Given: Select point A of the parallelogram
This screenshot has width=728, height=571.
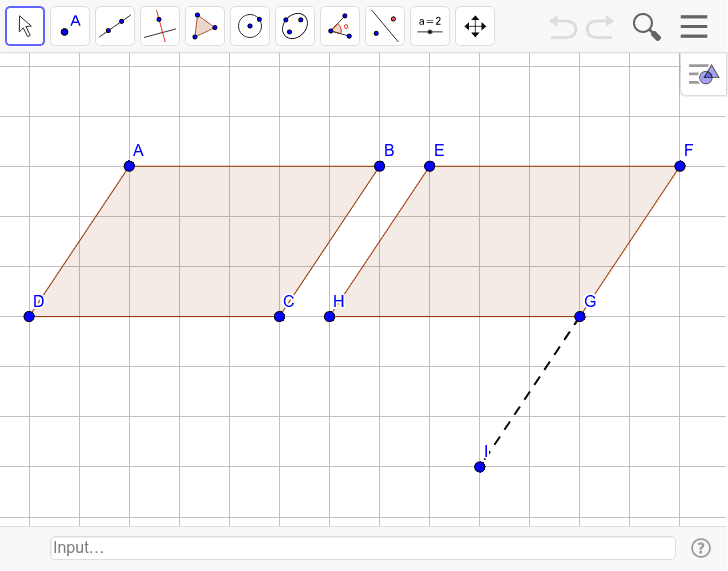Looking at the screenshot, I should (129, 166).
